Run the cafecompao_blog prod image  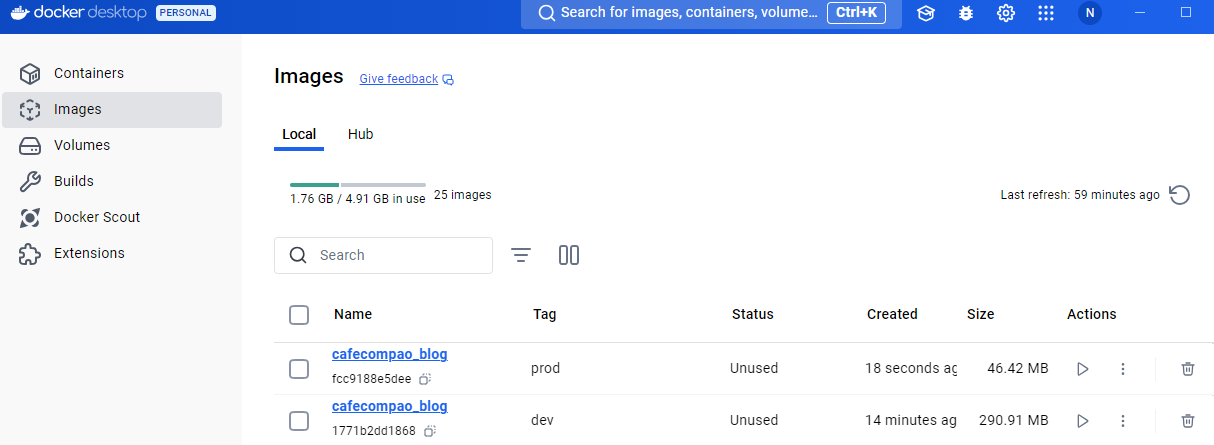tap(1082, 369)
